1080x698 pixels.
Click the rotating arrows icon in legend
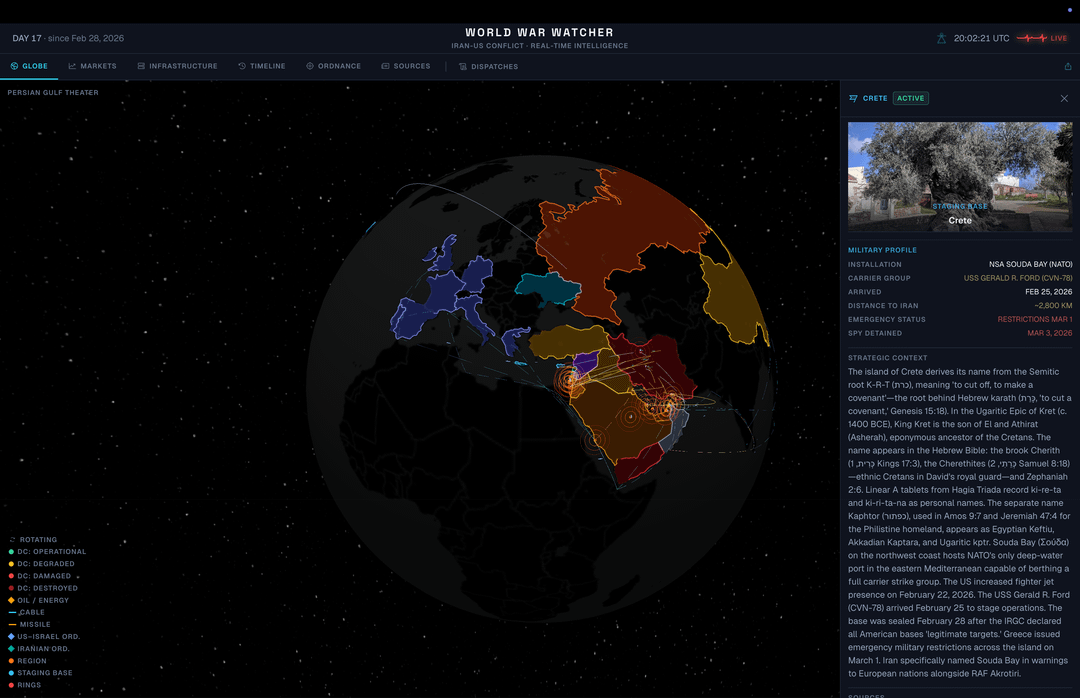pos(13,540)
